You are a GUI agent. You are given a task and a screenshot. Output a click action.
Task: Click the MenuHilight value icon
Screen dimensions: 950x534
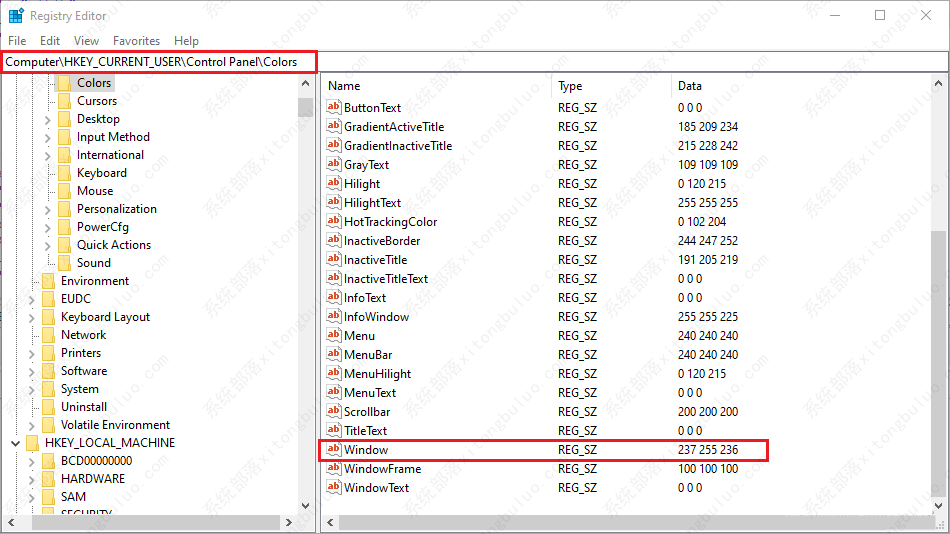click(x=333, y=373)
